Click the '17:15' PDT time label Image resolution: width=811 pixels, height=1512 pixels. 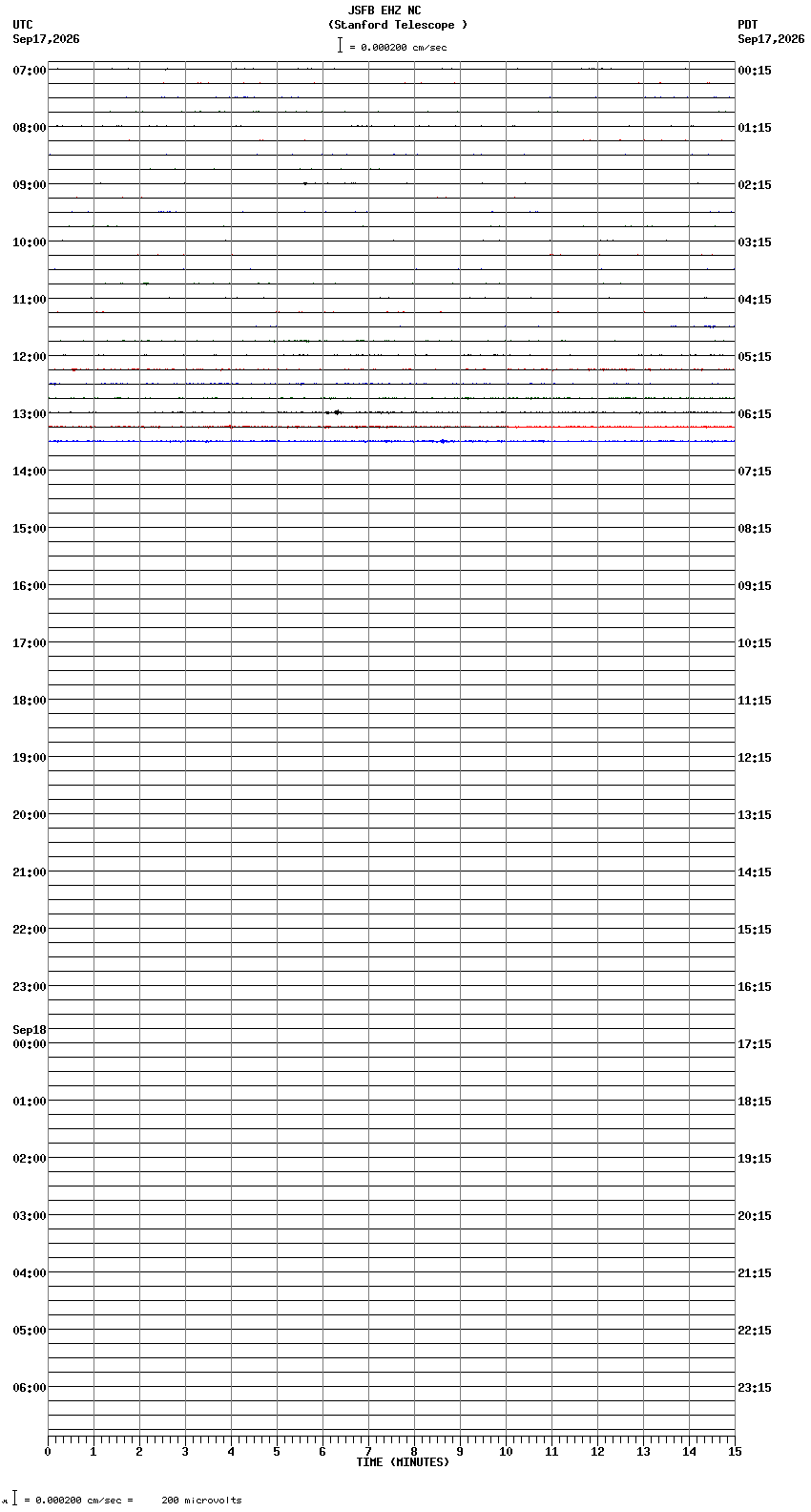click(x=755, y=1044)
